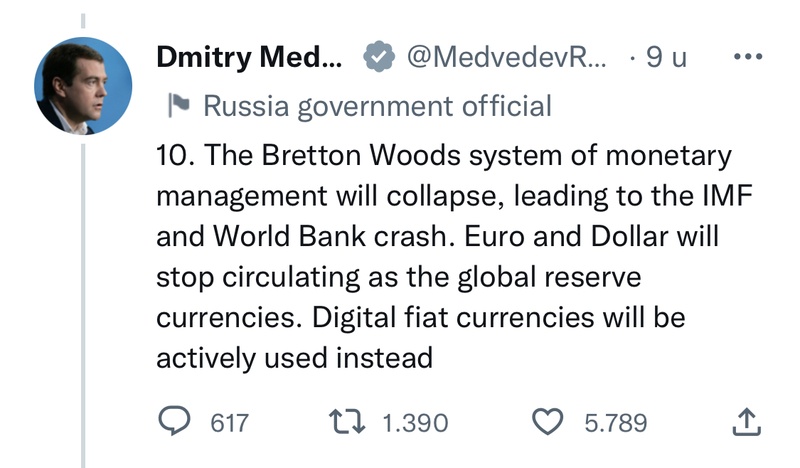Click the reply speech bubble icon
800x468 pixels.
177,423
